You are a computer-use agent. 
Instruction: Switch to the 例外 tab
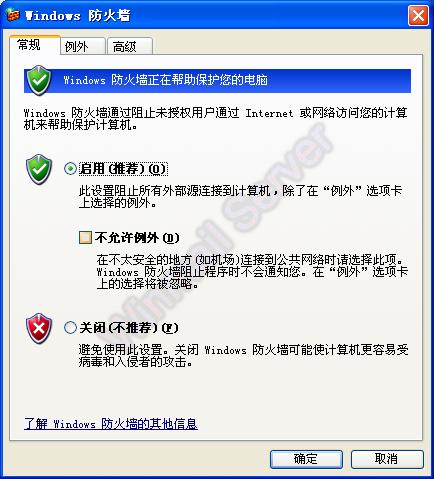point(83,46)
